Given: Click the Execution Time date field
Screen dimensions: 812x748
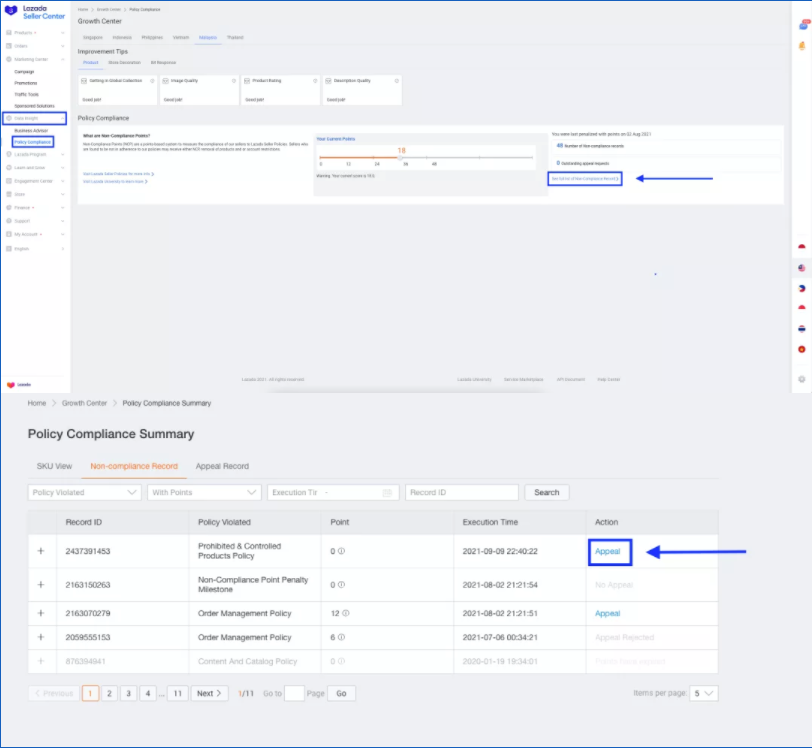Looking at the screenshot, I should coord(333,493).
